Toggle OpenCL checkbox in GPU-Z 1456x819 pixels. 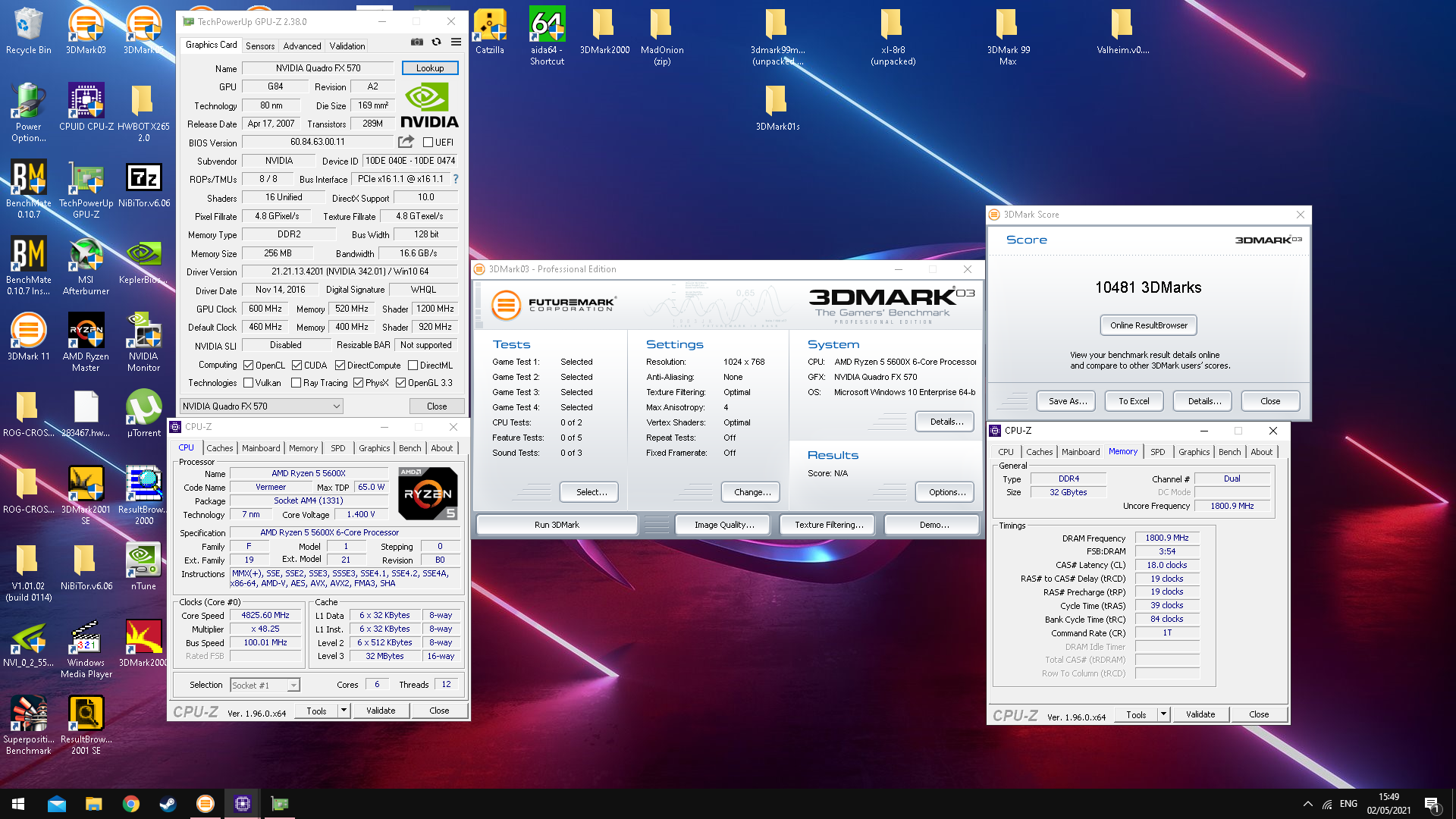click(249, 366)
